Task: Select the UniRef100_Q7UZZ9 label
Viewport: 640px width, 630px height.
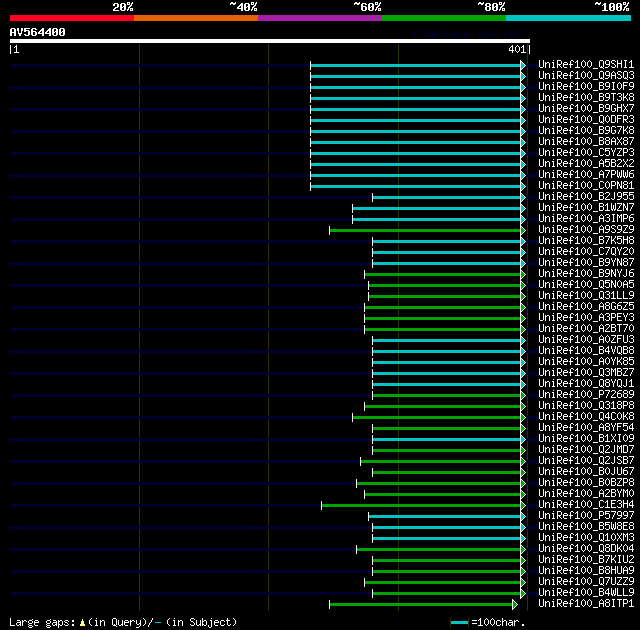Action: (586, 582)
